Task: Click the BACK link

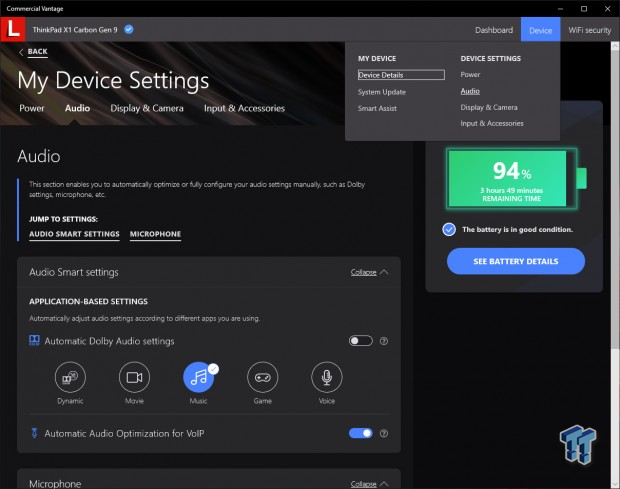Action: pyautogui.click(x=38, y=52)
